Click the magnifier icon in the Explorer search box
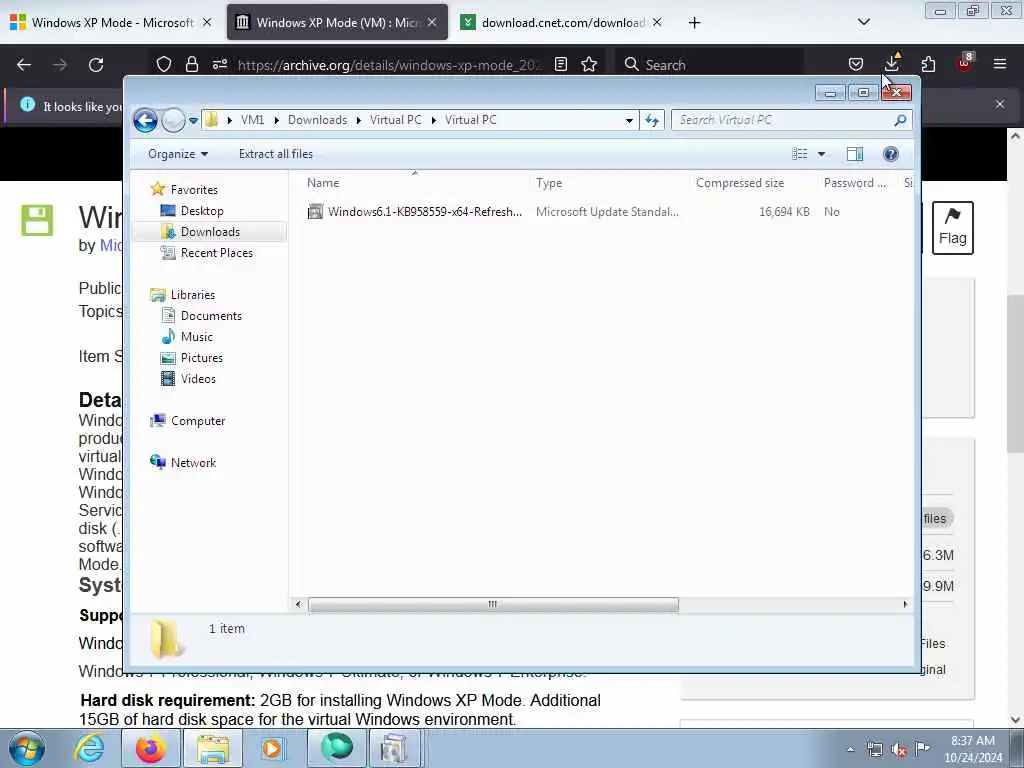Screen dimensions: 1024x768 tap(901, 120)
